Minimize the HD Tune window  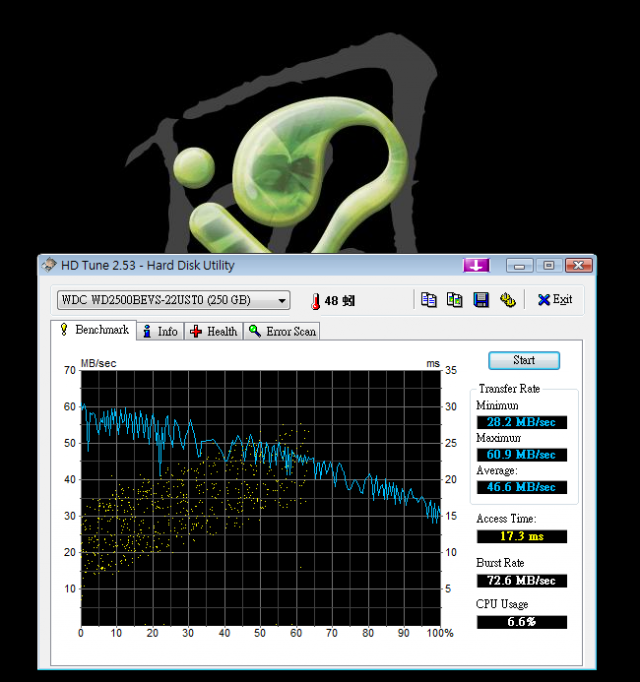519,265
